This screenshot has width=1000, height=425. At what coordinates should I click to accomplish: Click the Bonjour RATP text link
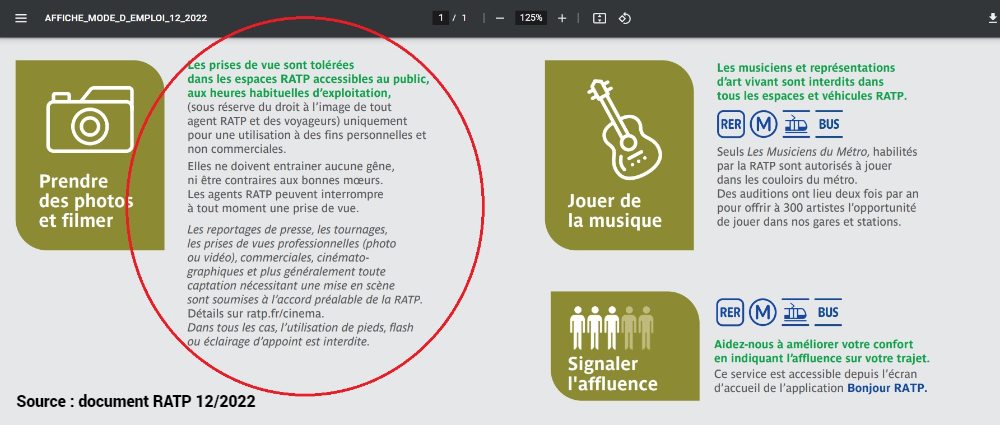coord(887,387)
